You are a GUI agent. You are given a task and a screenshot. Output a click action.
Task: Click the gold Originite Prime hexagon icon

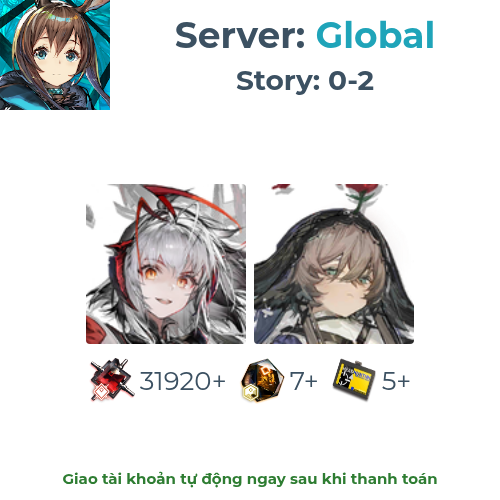[x=262, y=380]
